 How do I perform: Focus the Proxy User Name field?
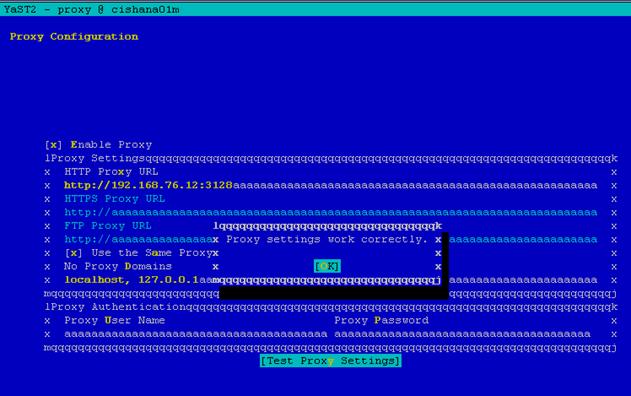(196, 334)
